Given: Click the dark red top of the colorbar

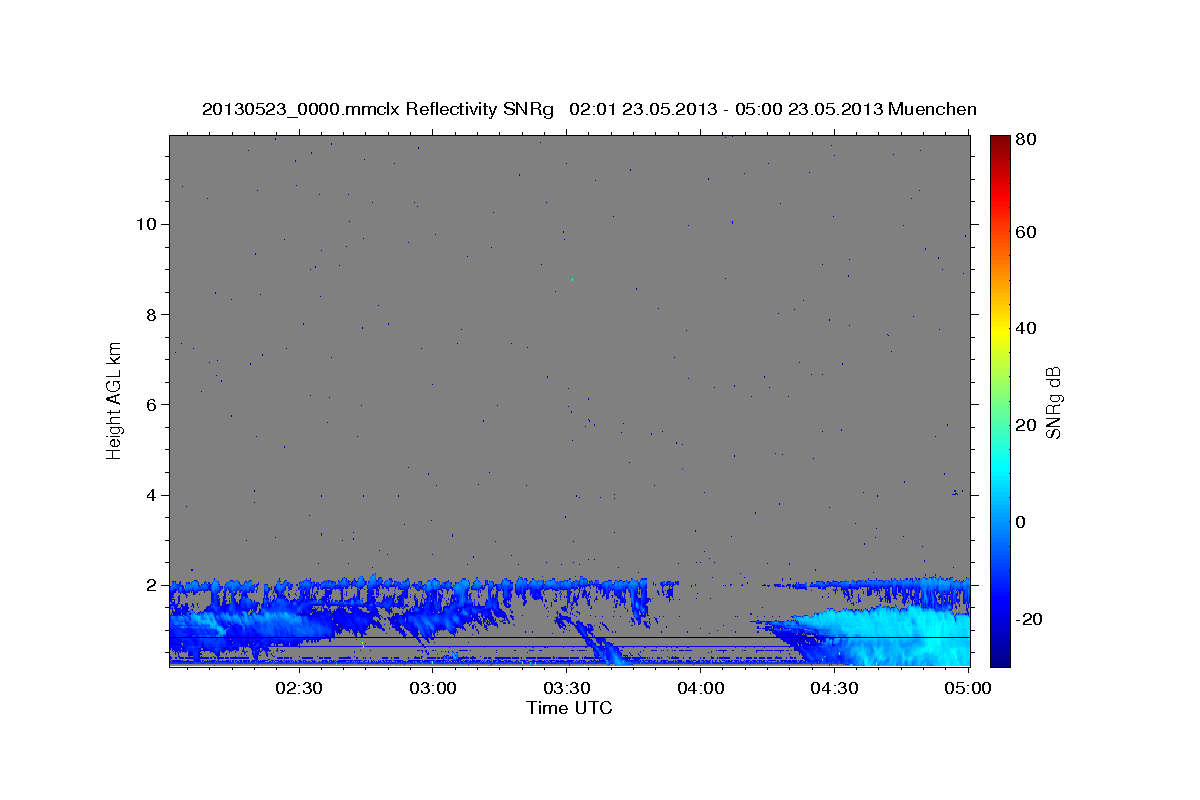Looking at the screenshot, I should tap(1000, 143).
